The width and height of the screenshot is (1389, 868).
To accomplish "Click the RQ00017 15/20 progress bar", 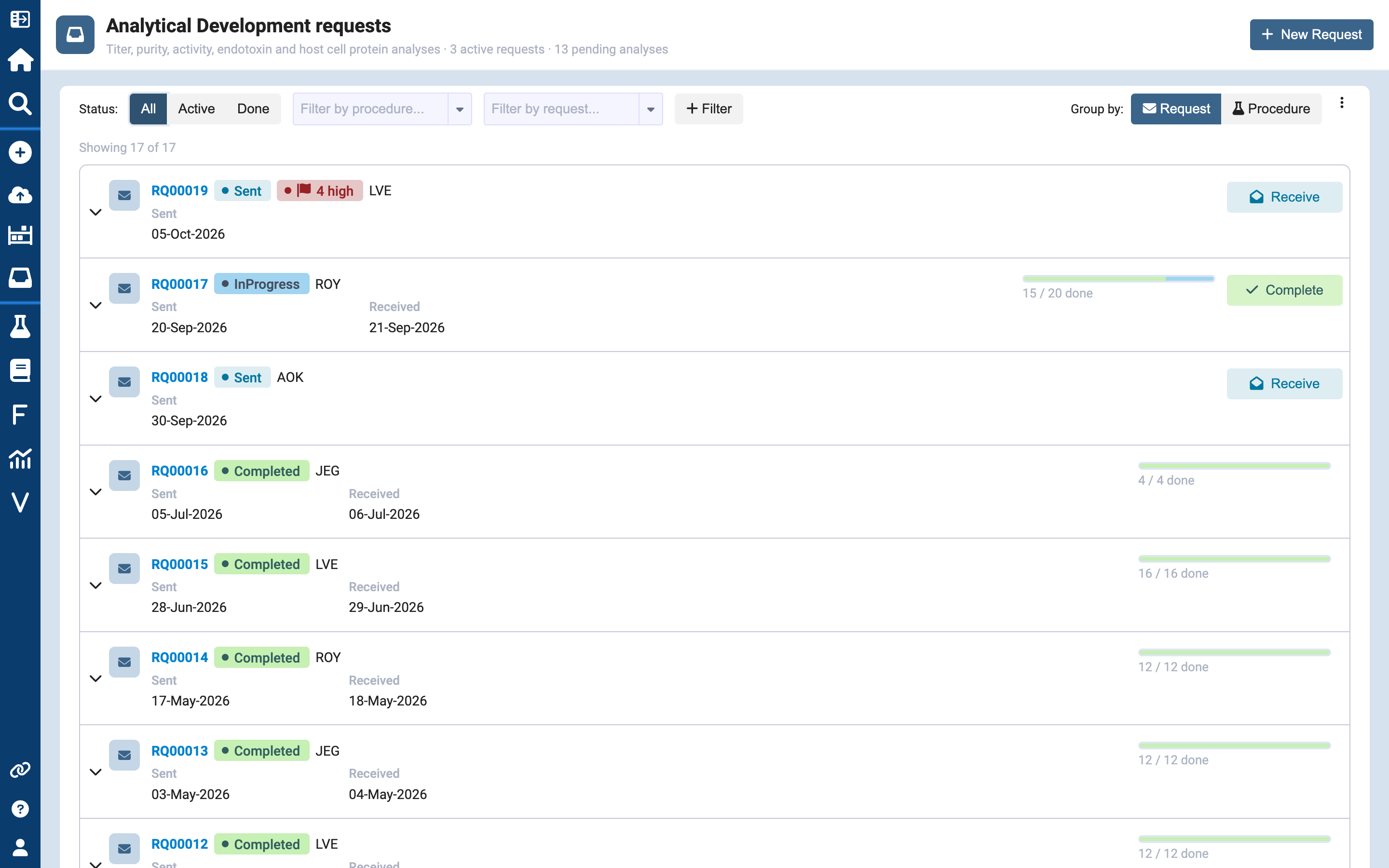I will [1118, 279].
